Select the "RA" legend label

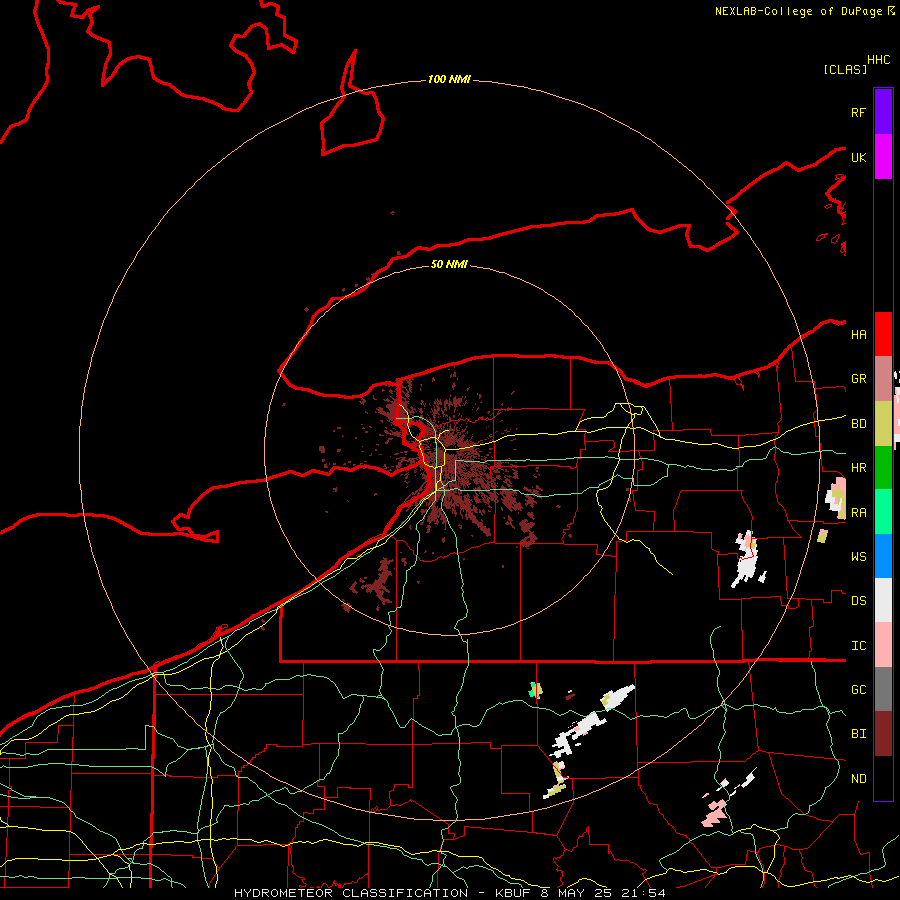point(858,513)
